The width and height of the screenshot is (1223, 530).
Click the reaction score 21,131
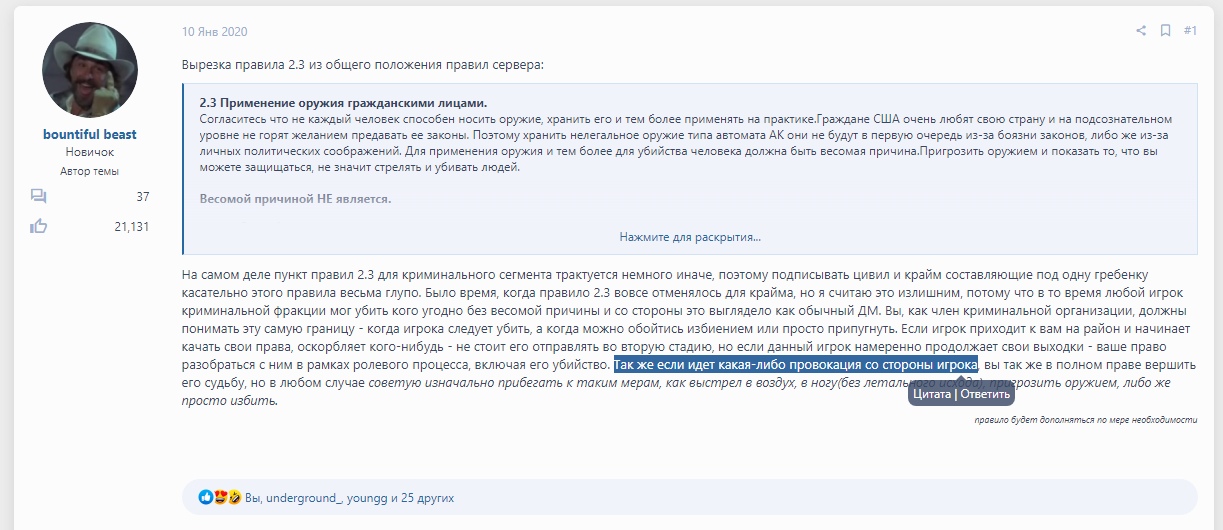coord(131,226)
